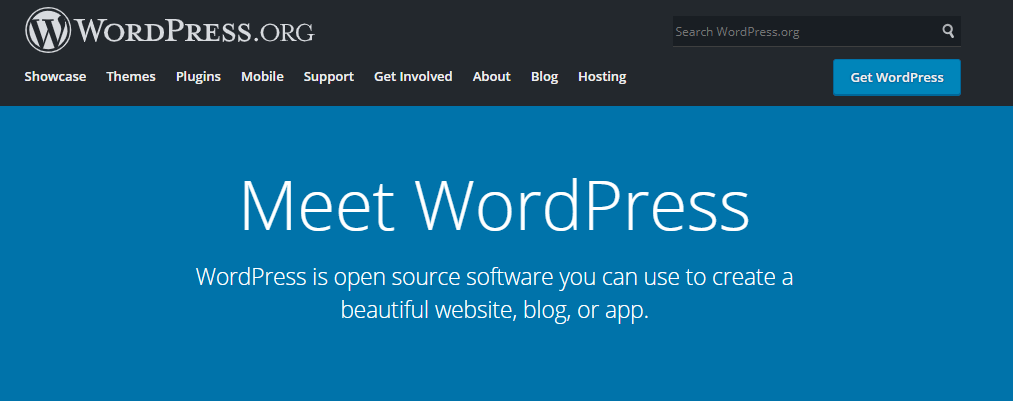Click the WordPress.org logo
The width and height of the screenshot is (1013, 405).
[170, 30]
